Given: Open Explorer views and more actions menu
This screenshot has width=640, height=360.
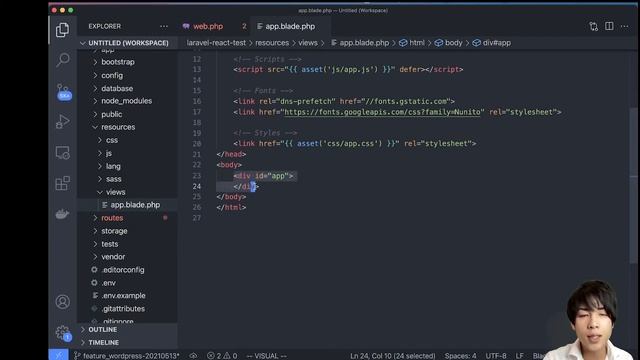Looking at the screenshot, I should click(164, 27).
